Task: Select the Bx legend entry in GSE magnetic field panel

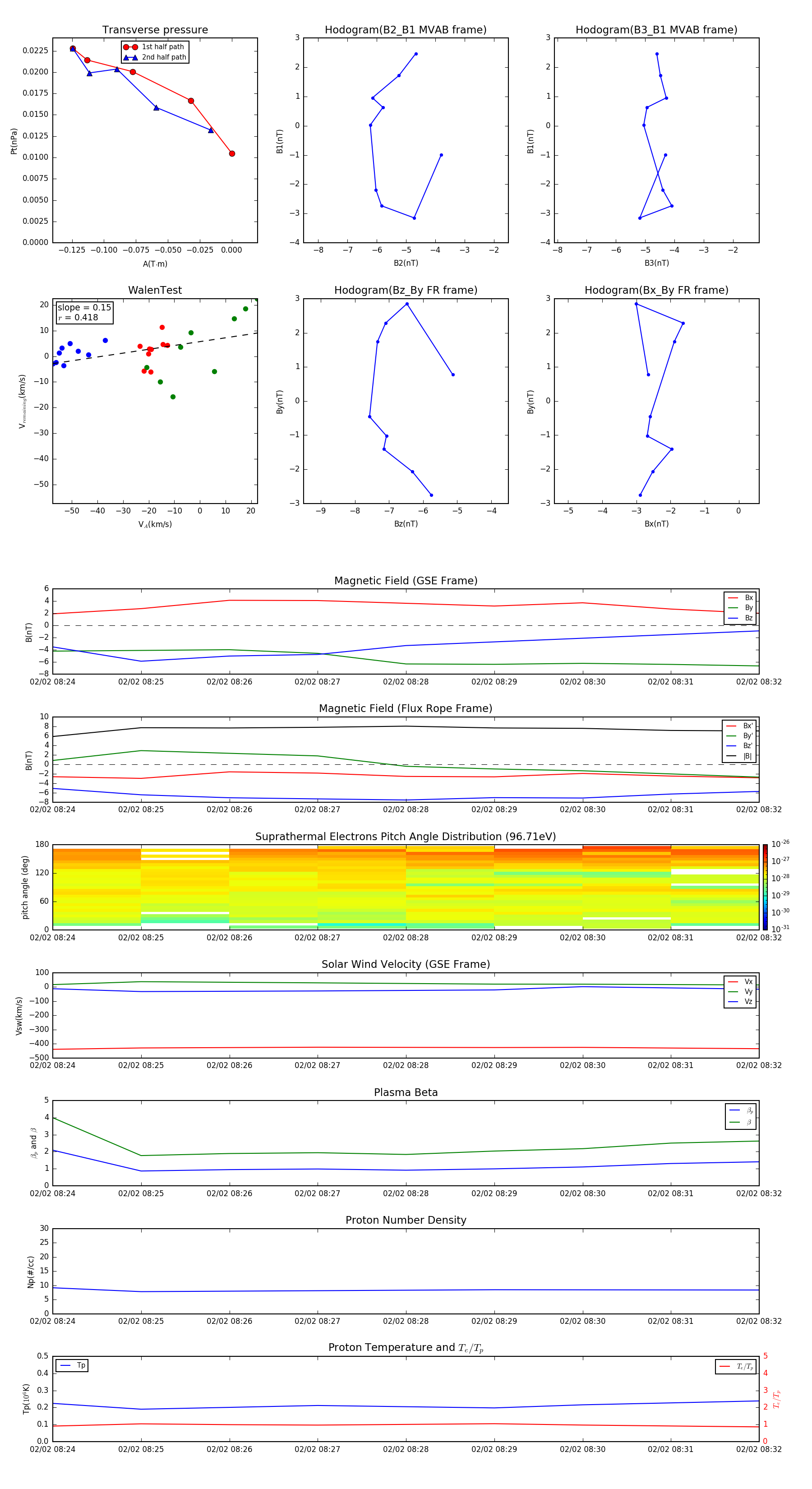Action: (740, 598)
